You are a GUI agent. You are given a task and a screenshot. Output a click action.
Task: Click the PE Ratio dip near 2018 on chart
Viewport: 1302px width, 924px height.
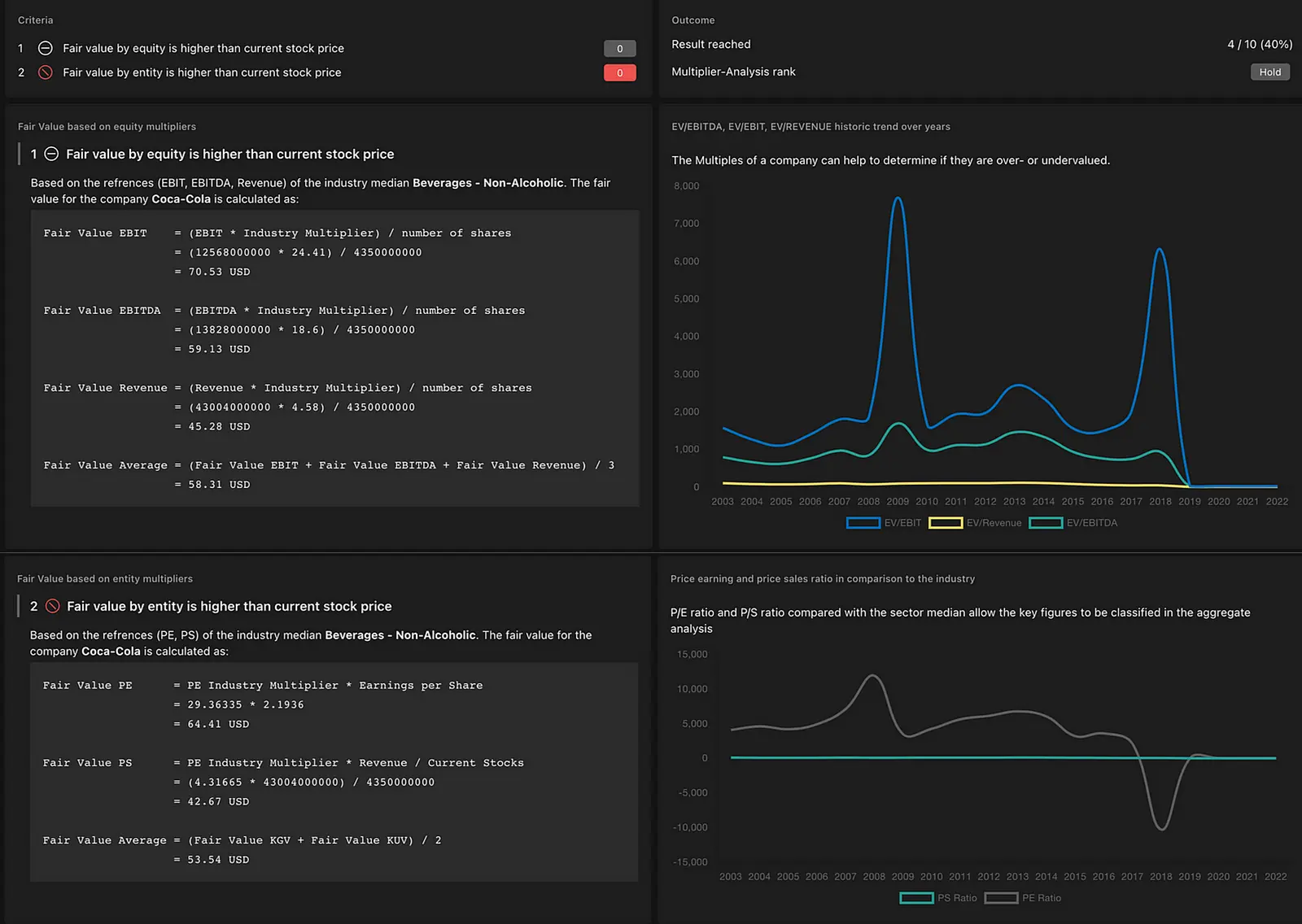coord(1161,828)
